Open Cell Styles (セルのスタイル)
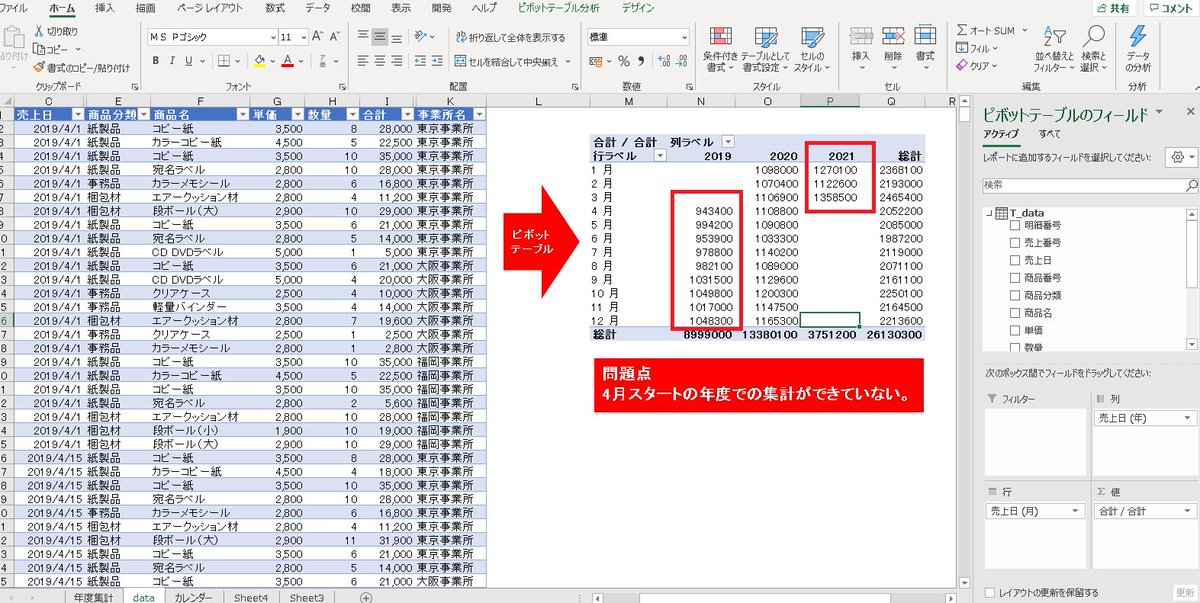This screenshot has width=1200, height=603. click(x=812, y=48)
